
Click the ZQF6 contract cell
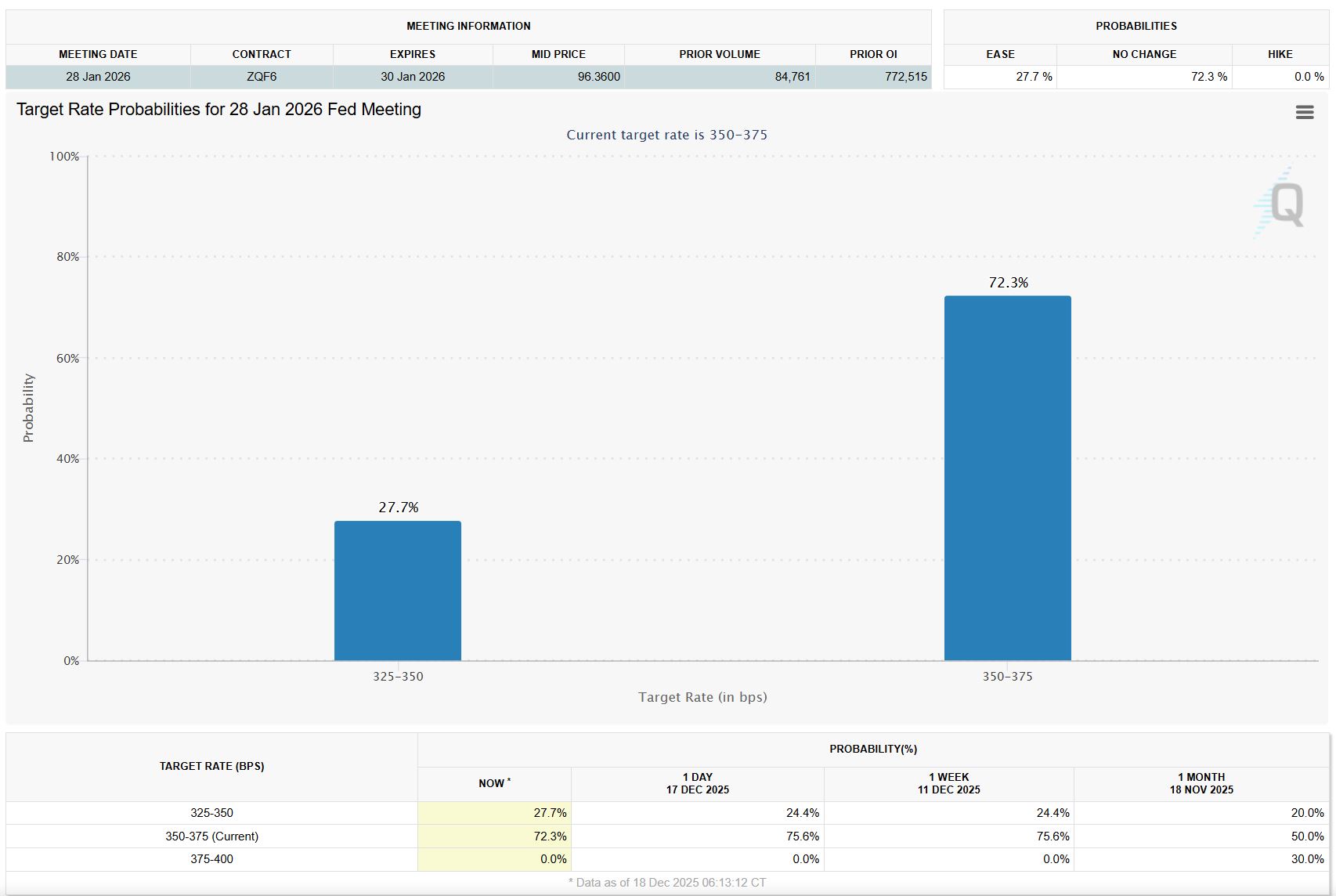coord(262,77)
